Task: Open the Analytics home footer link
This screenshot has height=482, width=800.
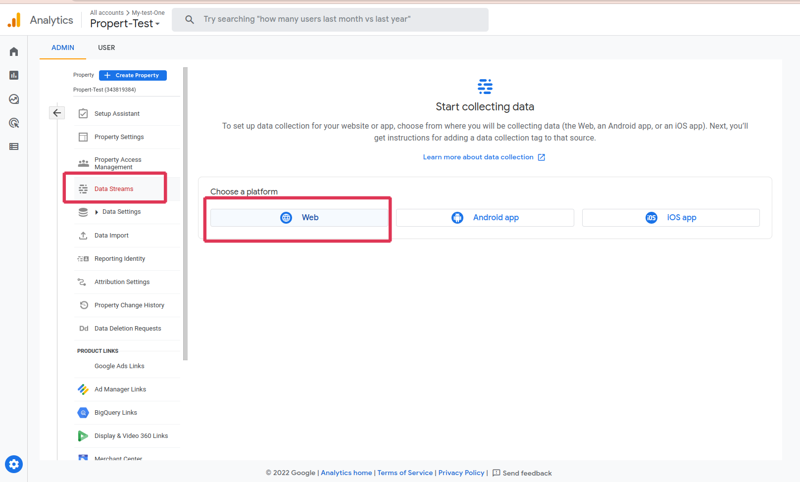Action: (346, 473)
